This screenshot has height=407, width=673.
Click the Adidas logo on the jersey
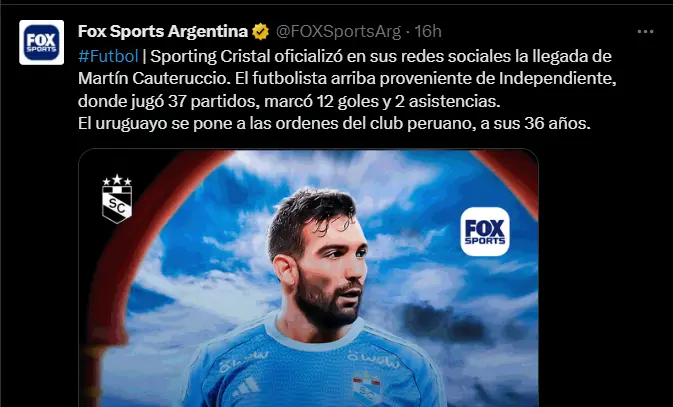247,387
